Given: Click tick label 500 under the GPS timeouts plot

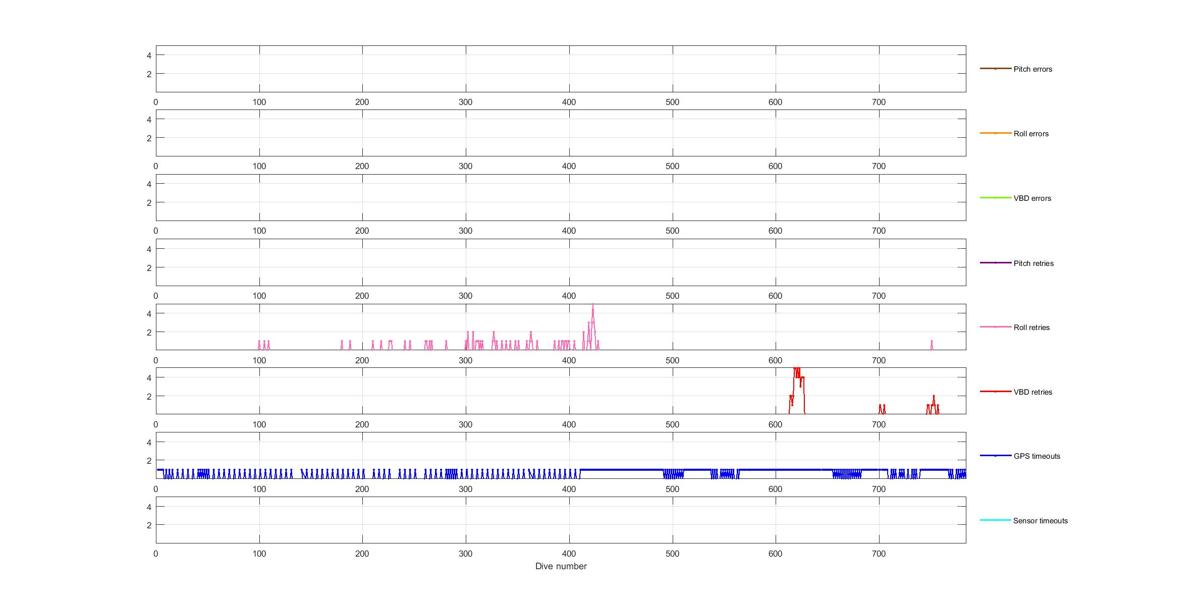Looking at the screenshot, I should (x=672, y=488).
